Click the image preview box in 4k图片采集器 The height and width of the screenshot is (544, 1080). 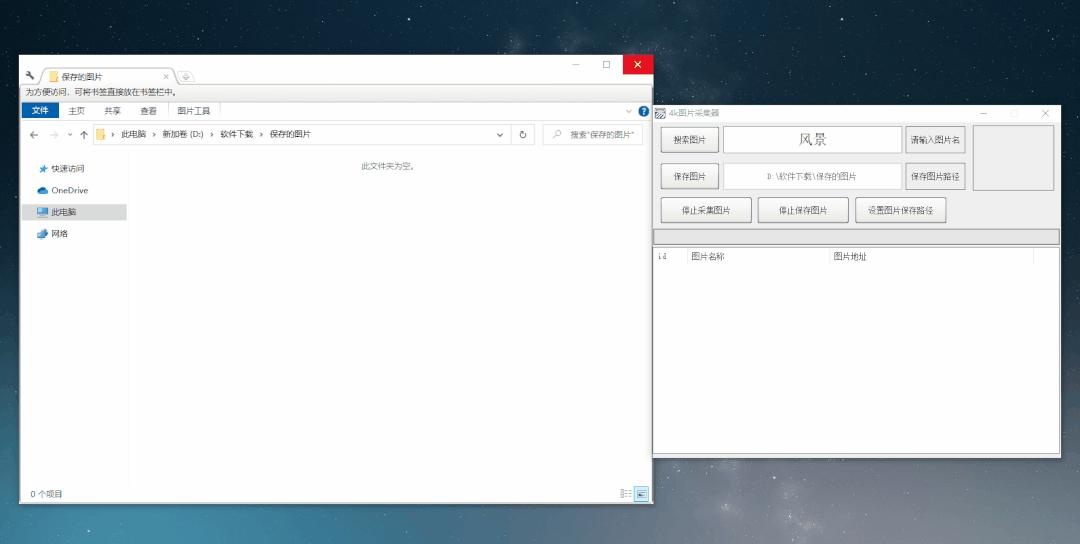1013,158
